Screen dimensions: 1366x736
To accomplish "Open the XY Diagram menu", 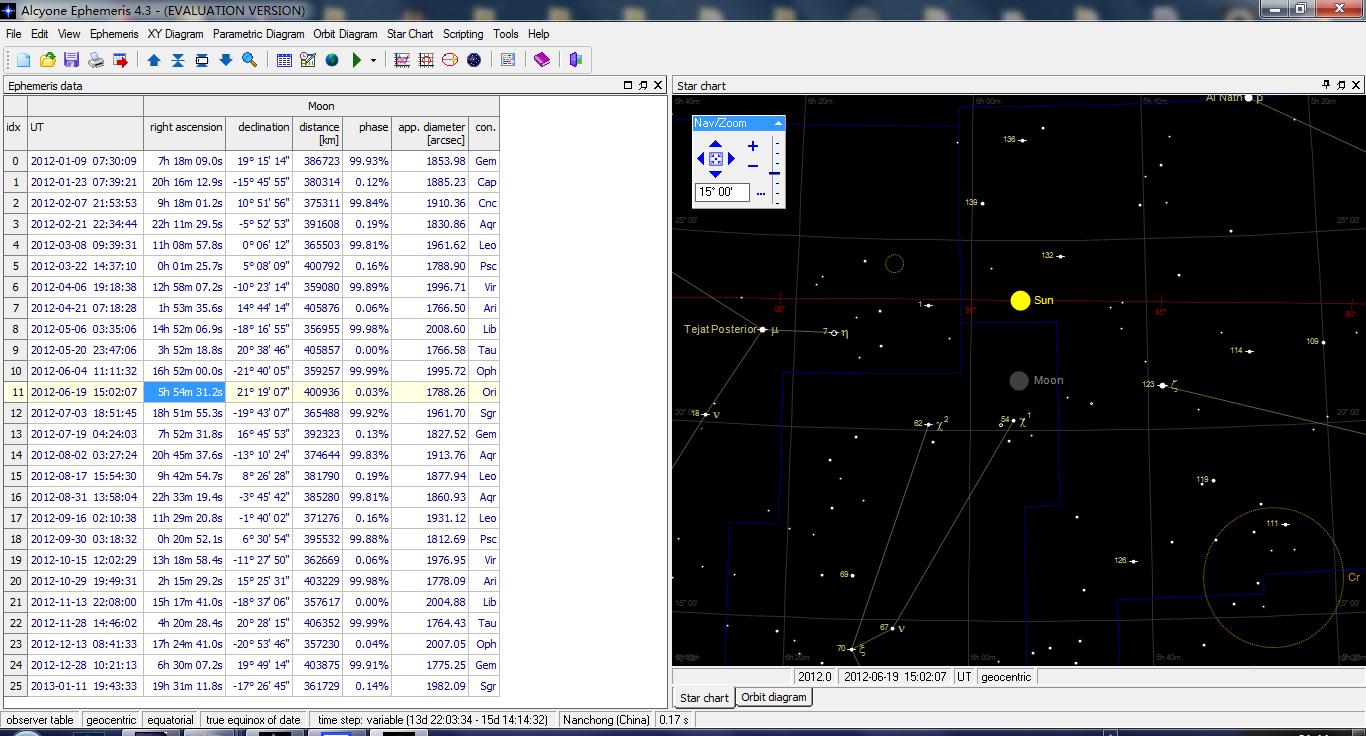I will (175, 34).
